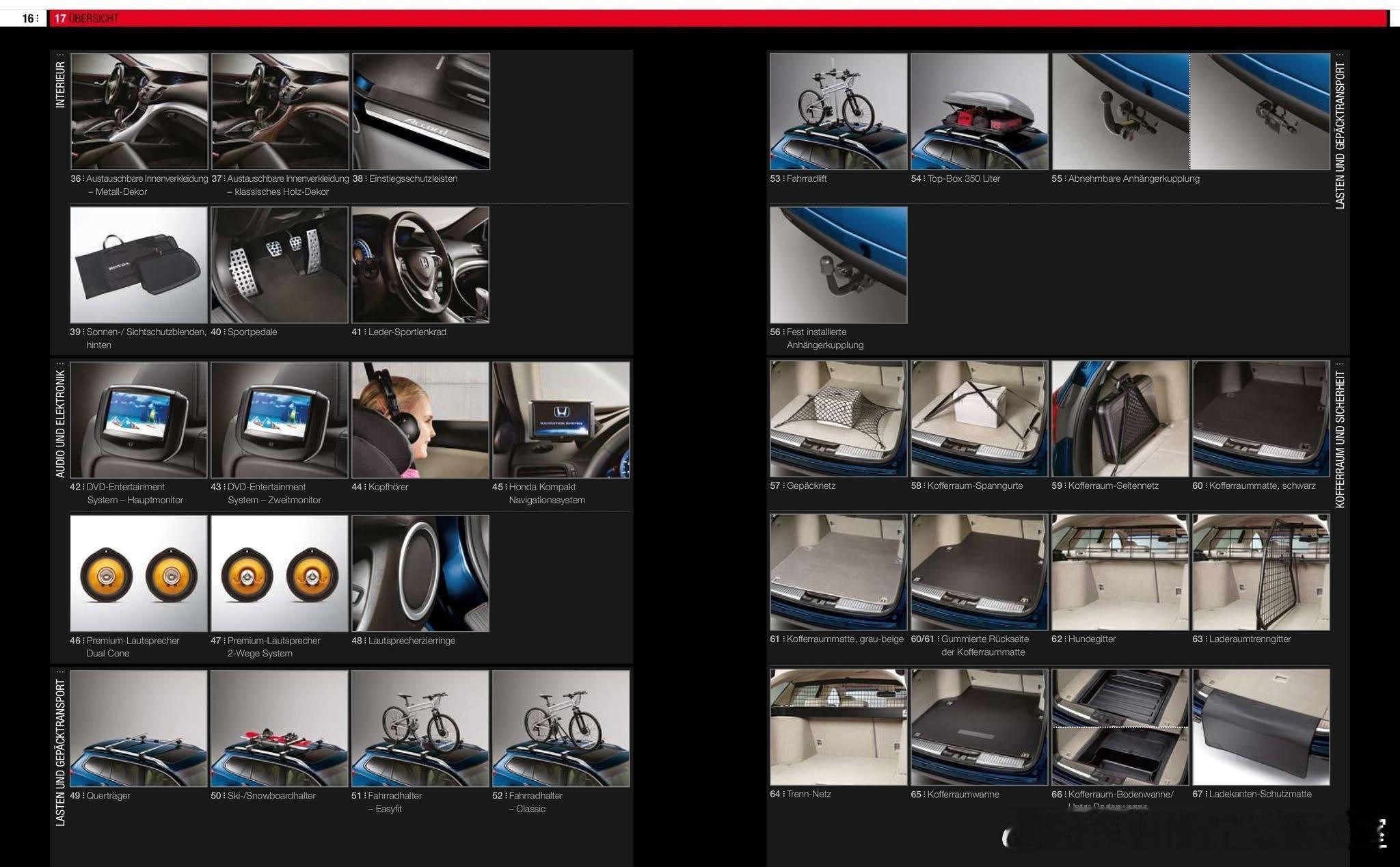Select the Kopfhörer photo
This screenshot has height=867, width=1400.
tap(420, 420)
